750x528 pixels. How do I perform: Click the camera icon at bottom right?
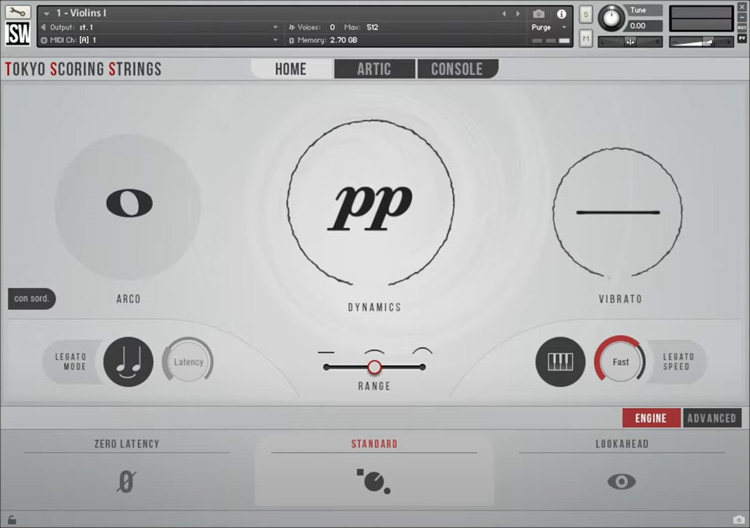739,519
